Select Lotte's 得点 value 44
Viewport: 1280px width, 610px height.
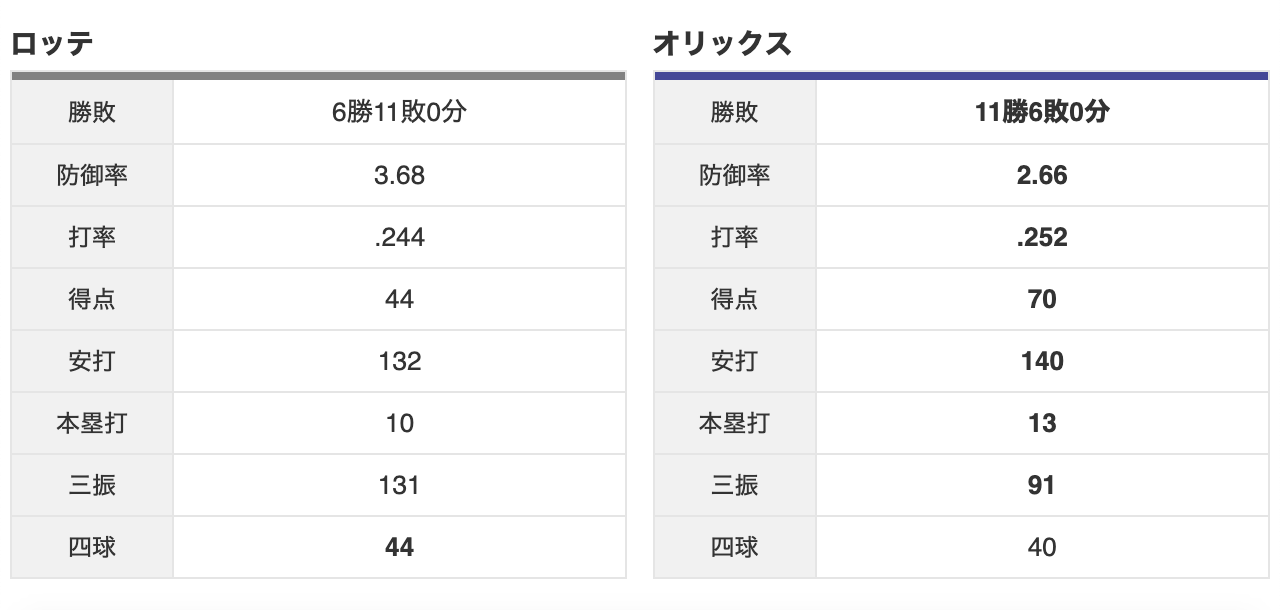point(399,300)
